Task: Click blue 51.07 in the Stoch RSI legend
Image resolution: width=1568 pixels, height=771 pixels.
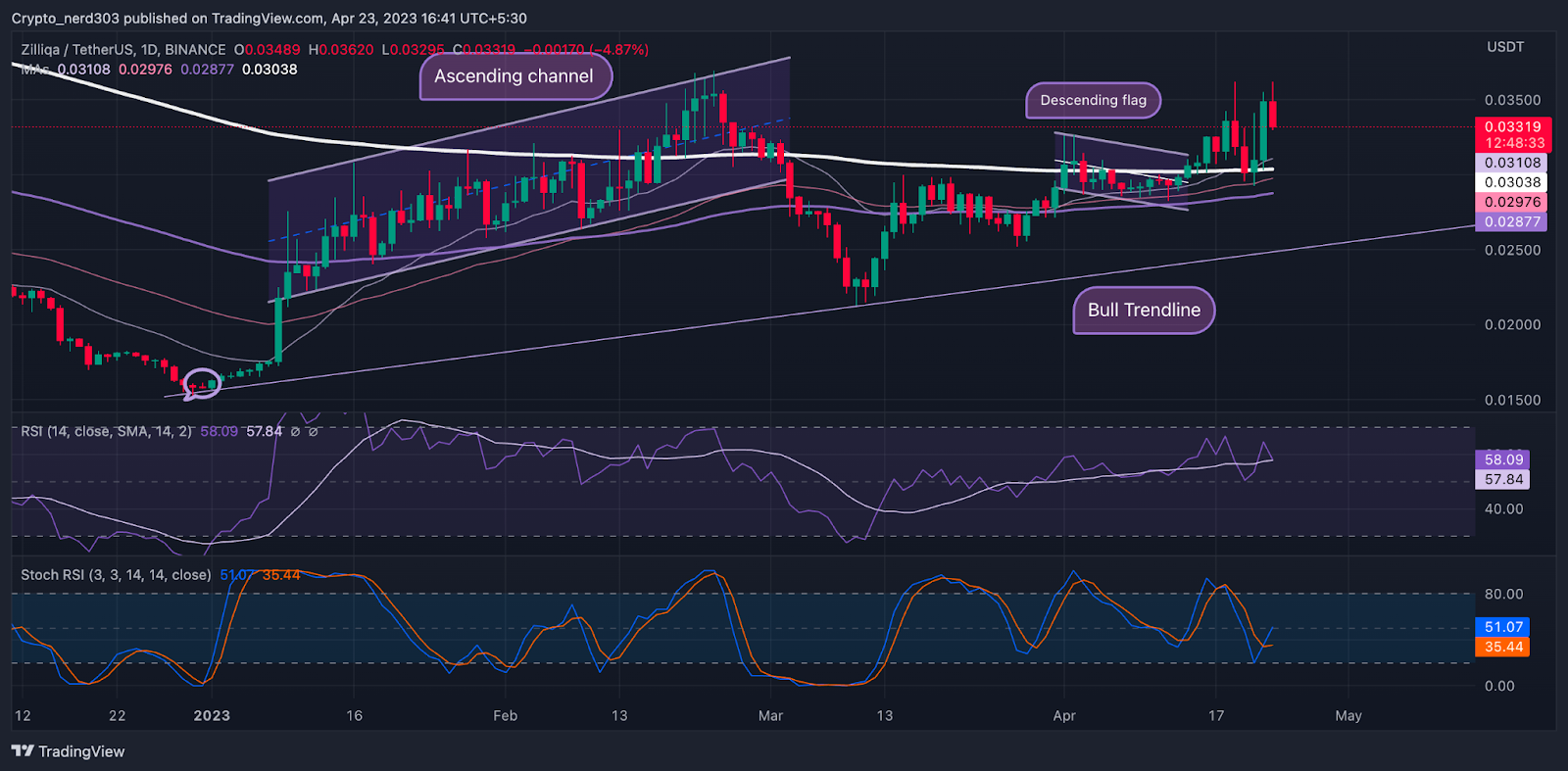Action: pyautogui.click(x=237, y=575)
